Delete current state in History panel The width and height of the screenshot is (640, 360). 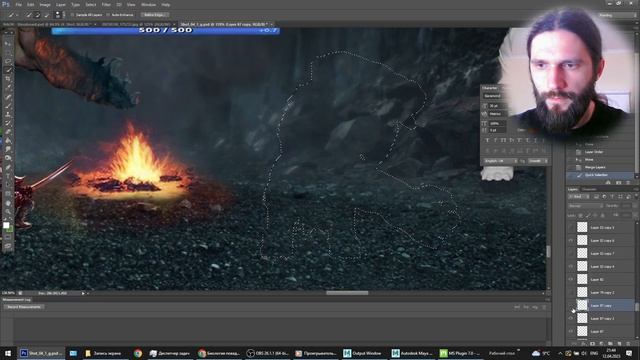point(629,182)
